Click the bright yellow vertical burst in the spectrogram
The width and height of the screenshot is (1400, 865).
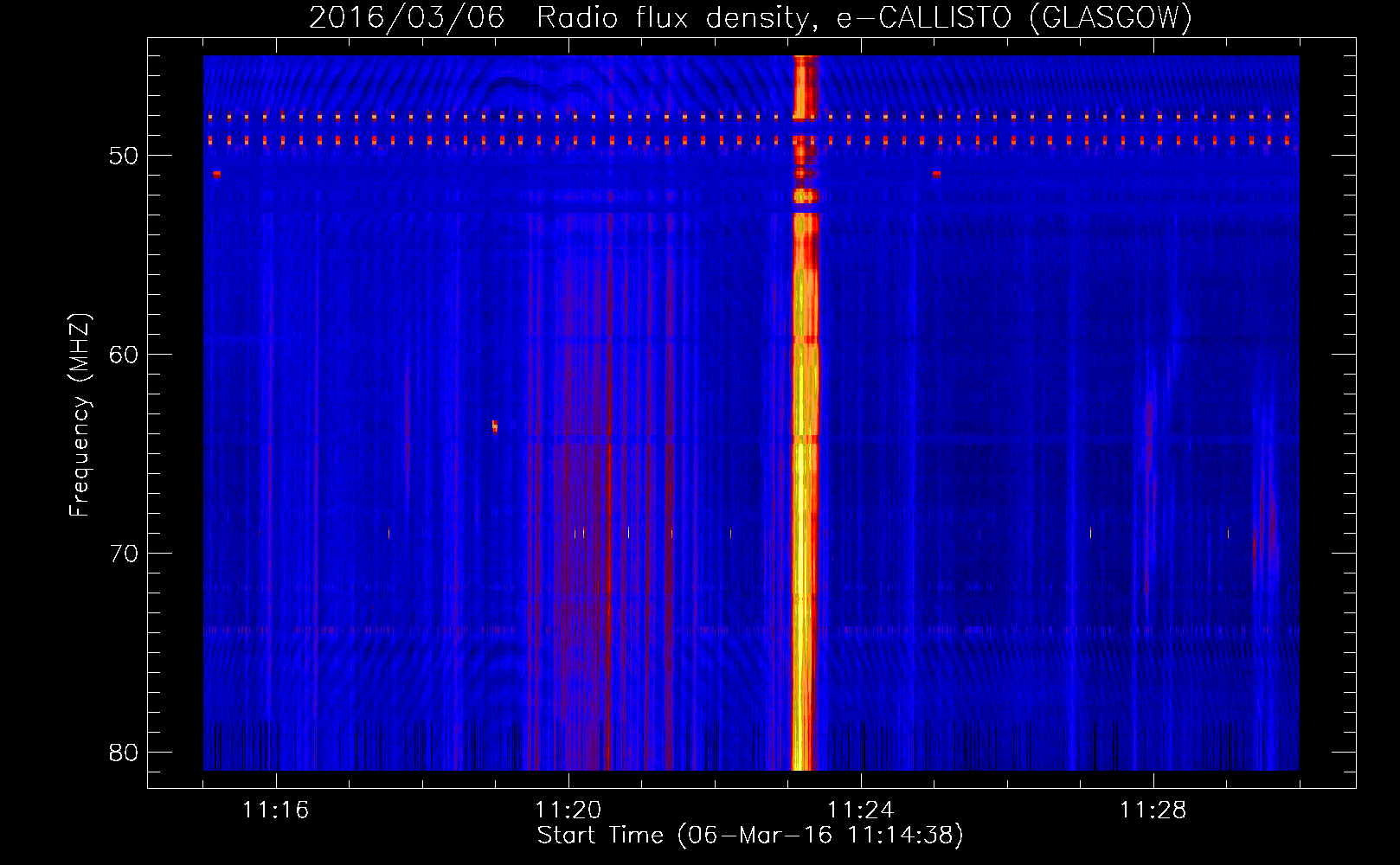(805, 413)
